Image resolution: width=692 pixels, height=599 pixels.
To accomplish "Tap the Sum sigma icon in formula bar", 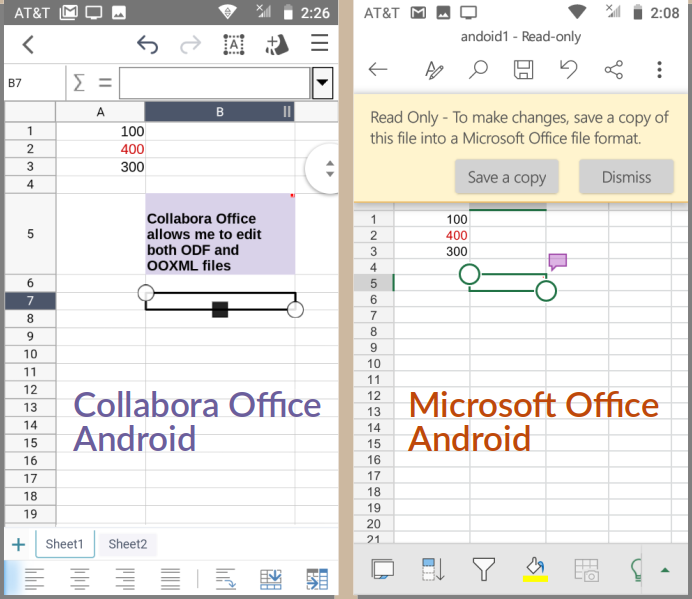I will pos(79,83).
